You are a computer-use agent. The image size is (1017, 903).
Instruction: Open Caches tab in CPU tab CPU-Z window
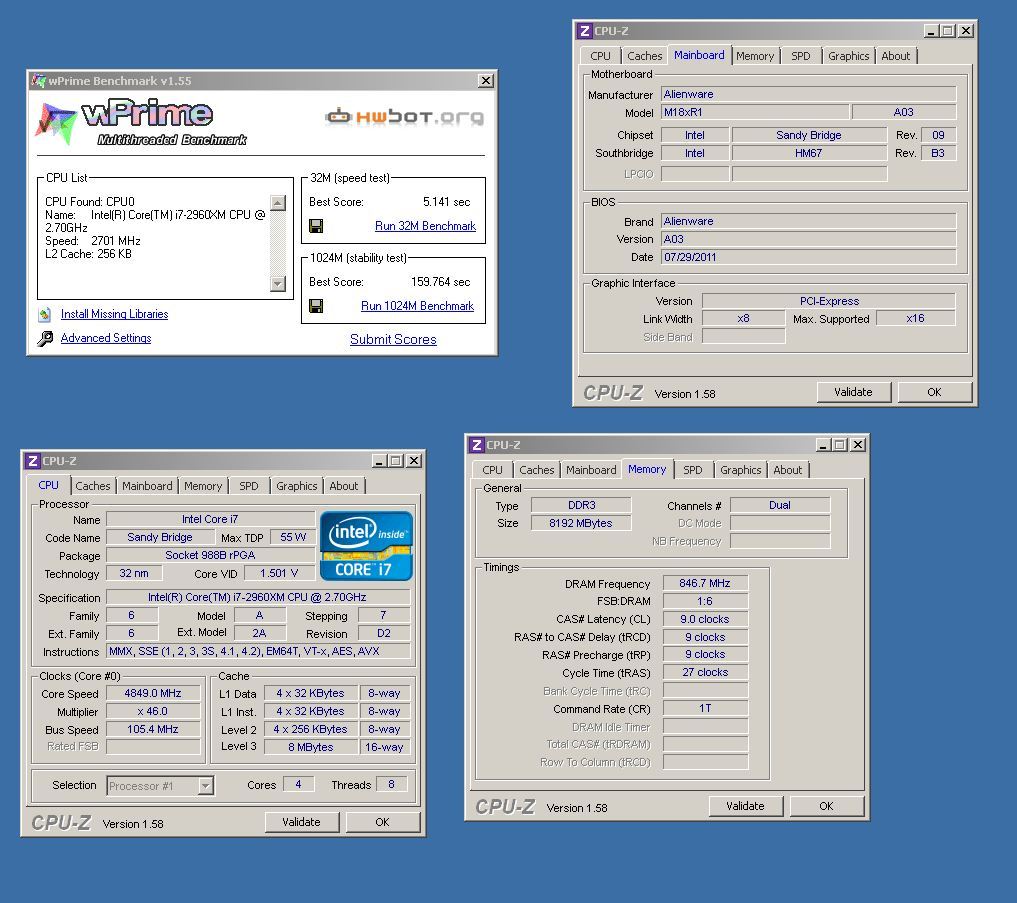click(93, 486)
